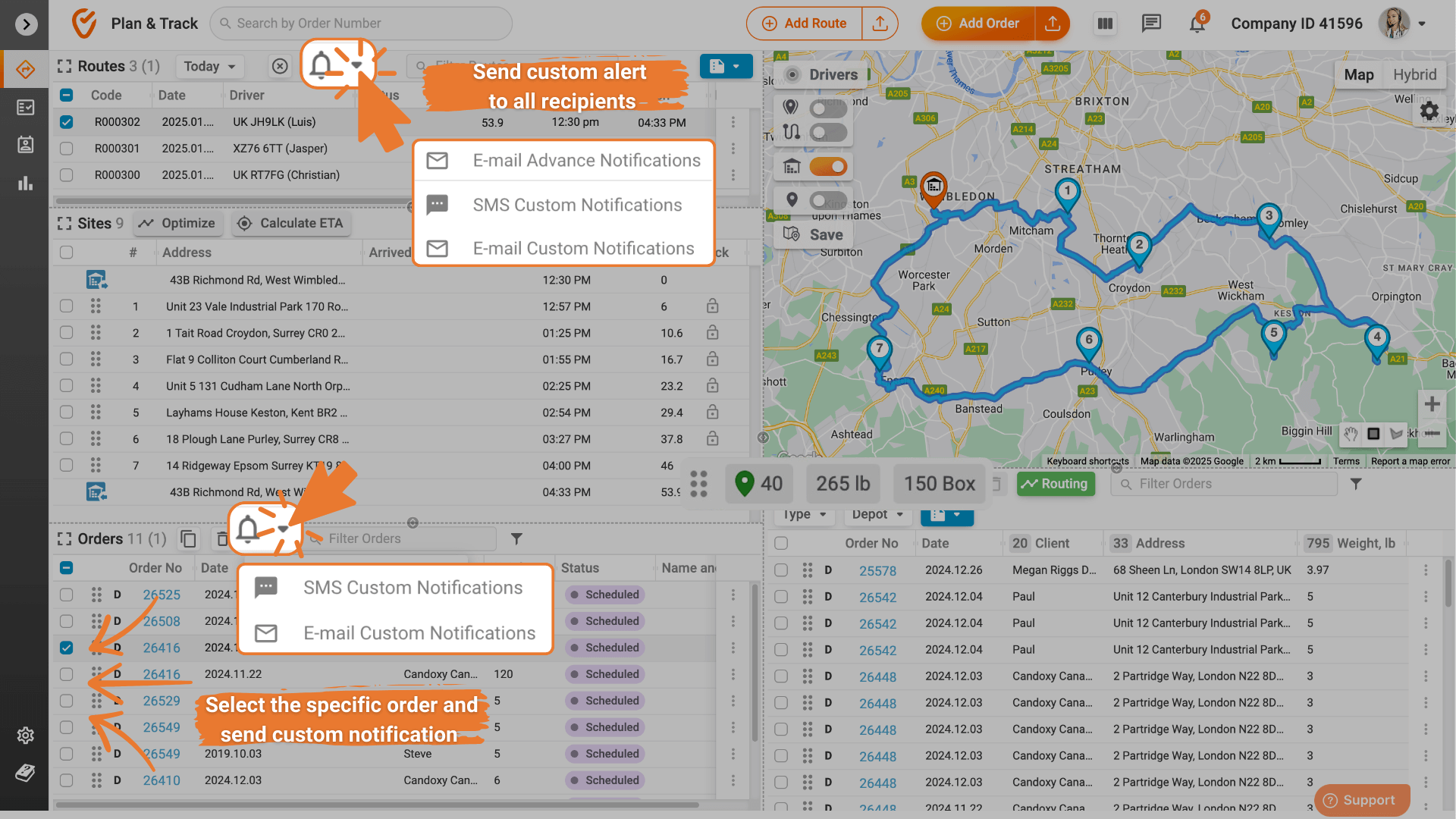Check the route R000300 checkbox
Image resolution: width=1456 pixels, height=819 pixels.
pyautogui.click(x=66, y=175)
